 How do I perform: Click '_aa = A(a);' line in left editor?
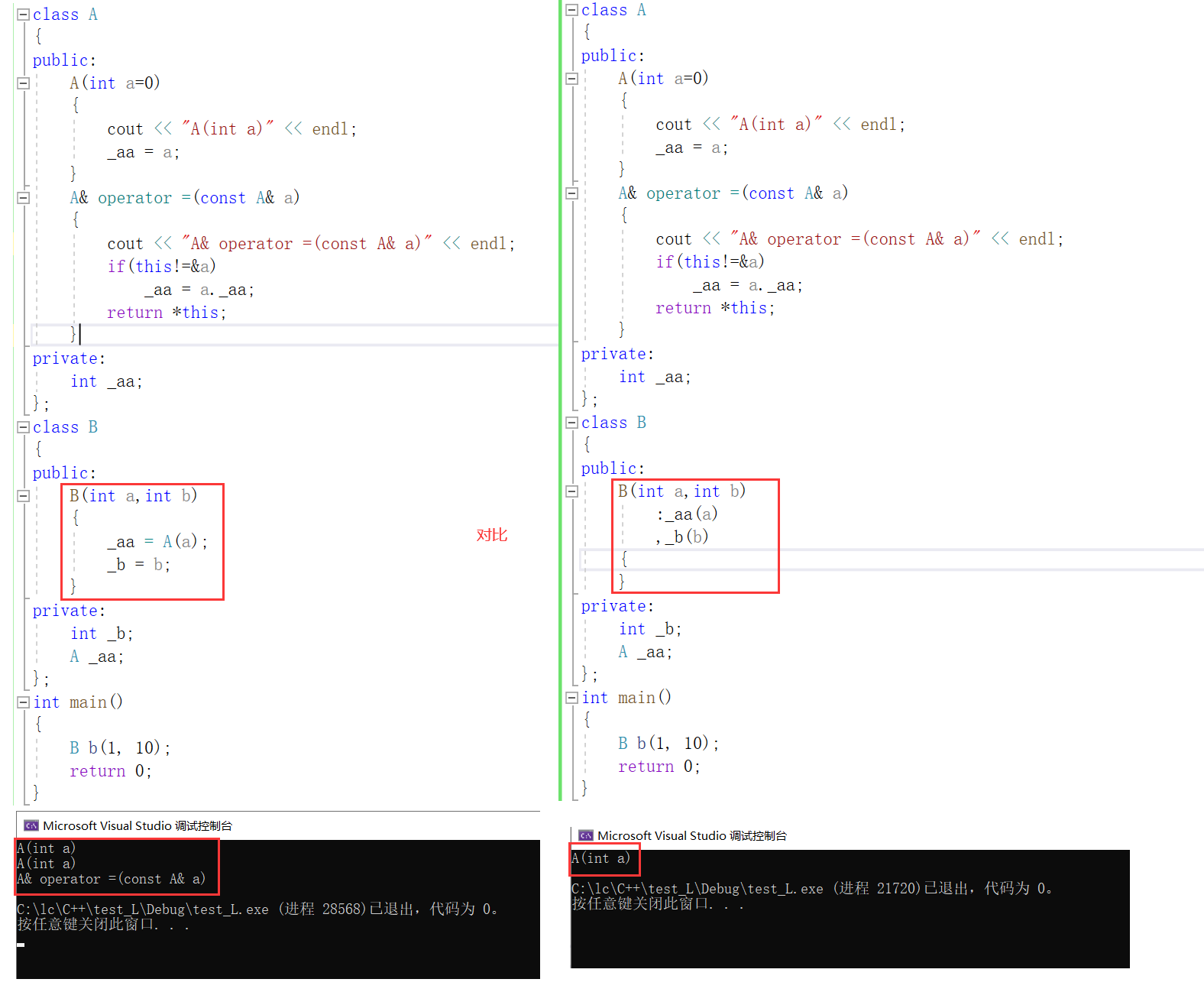pyautogui.click(x=157, y=542)
